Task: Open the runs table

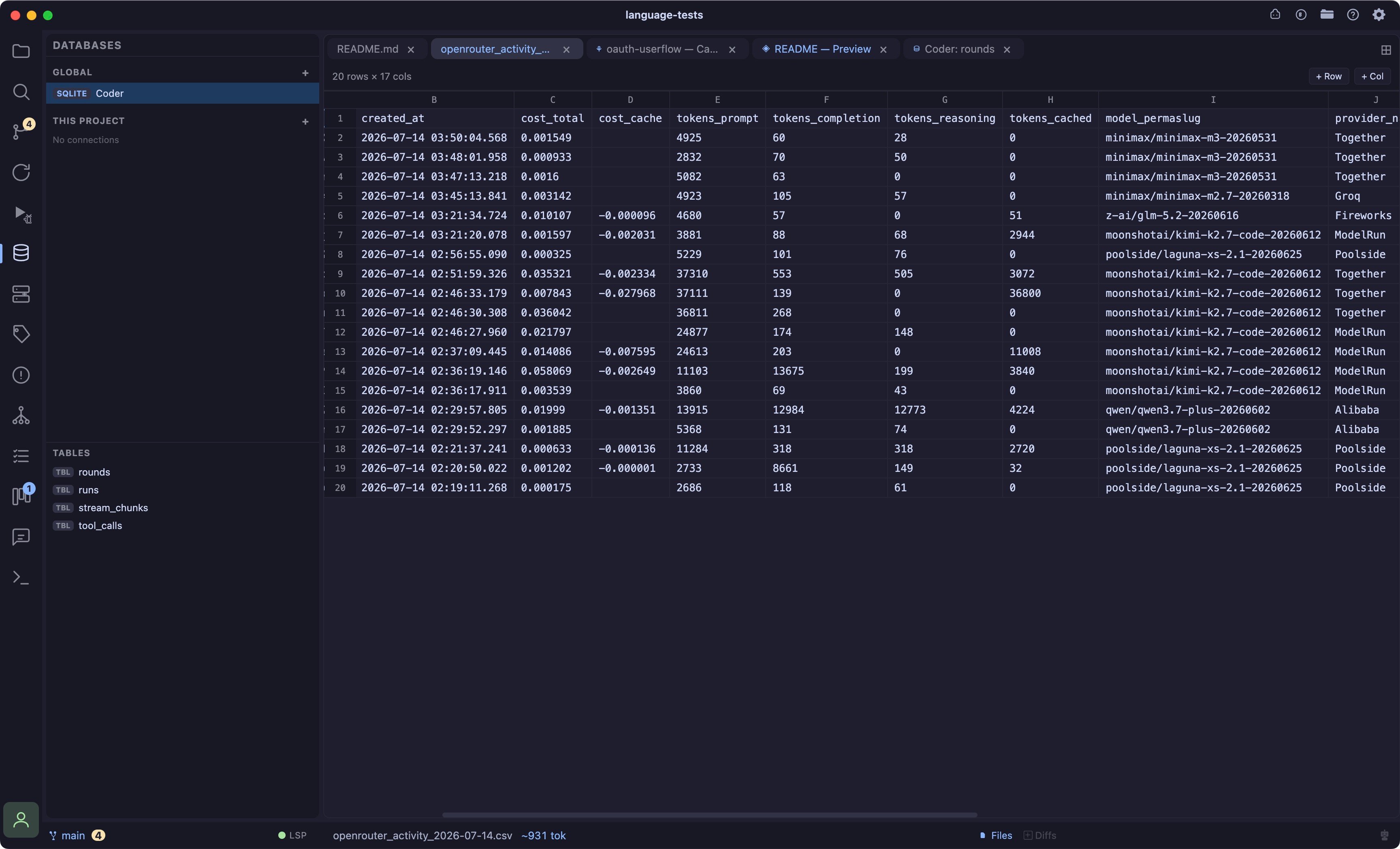Action: coord(88,490)
